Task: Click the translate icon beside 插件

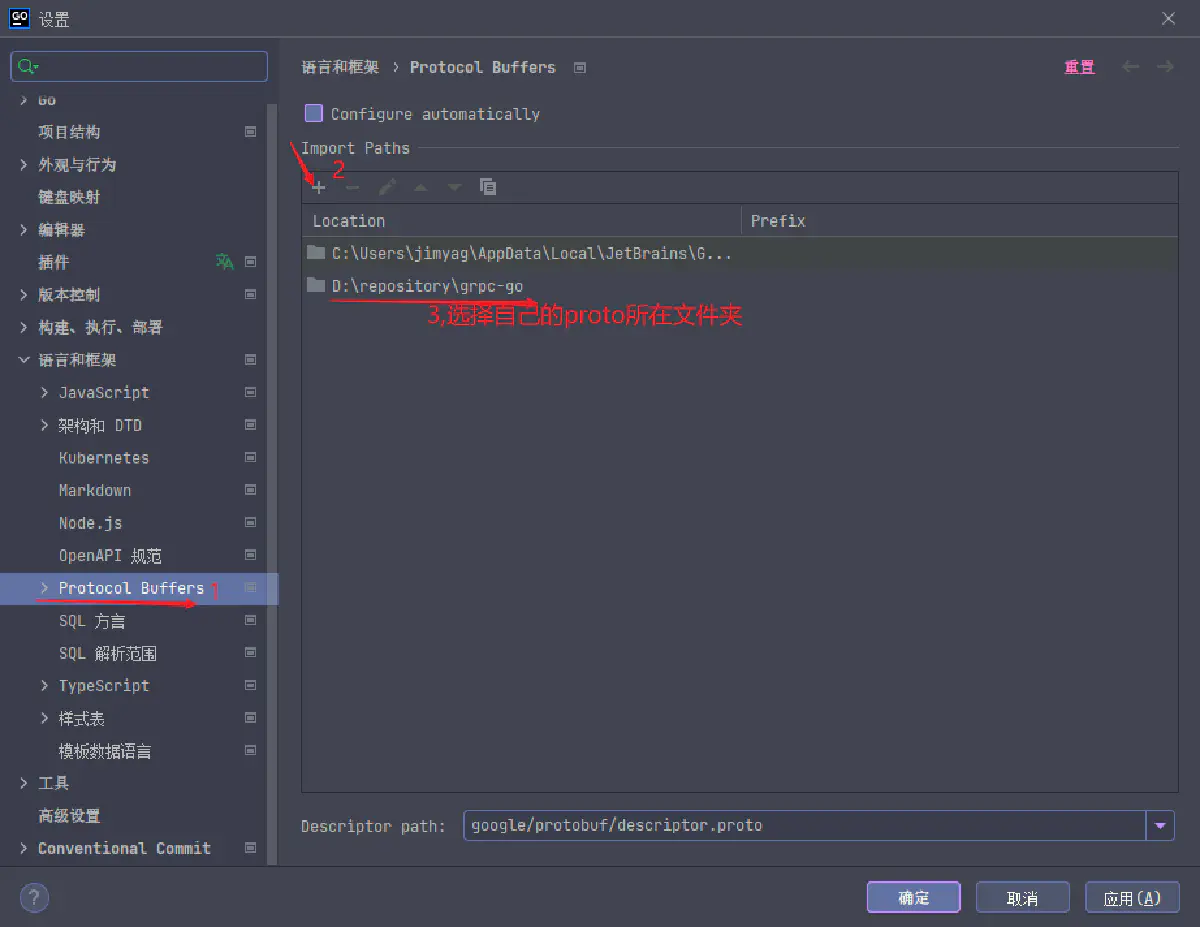Action: [225, 262]
